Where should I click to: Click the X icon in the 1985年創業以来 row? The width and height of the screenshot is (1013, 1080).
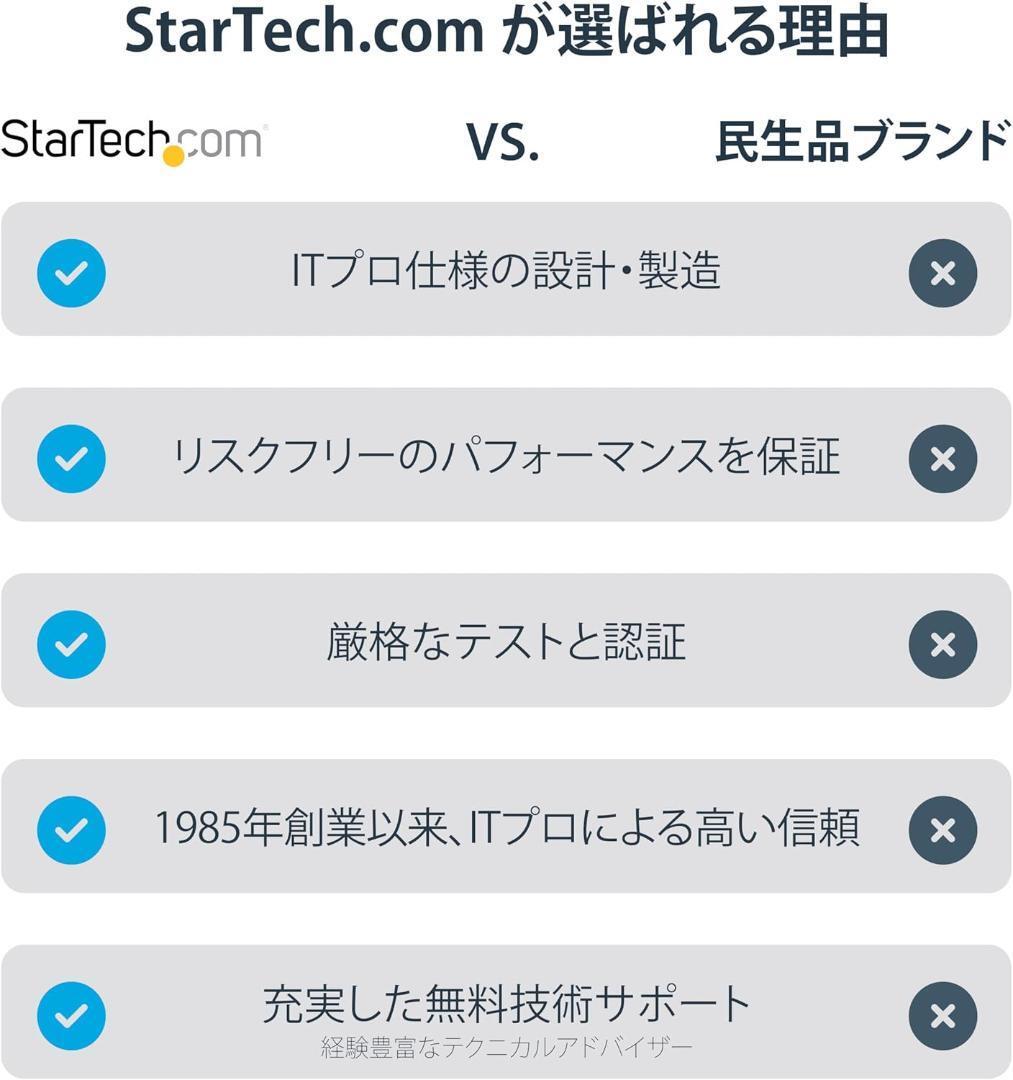click(x=942, y=830)
